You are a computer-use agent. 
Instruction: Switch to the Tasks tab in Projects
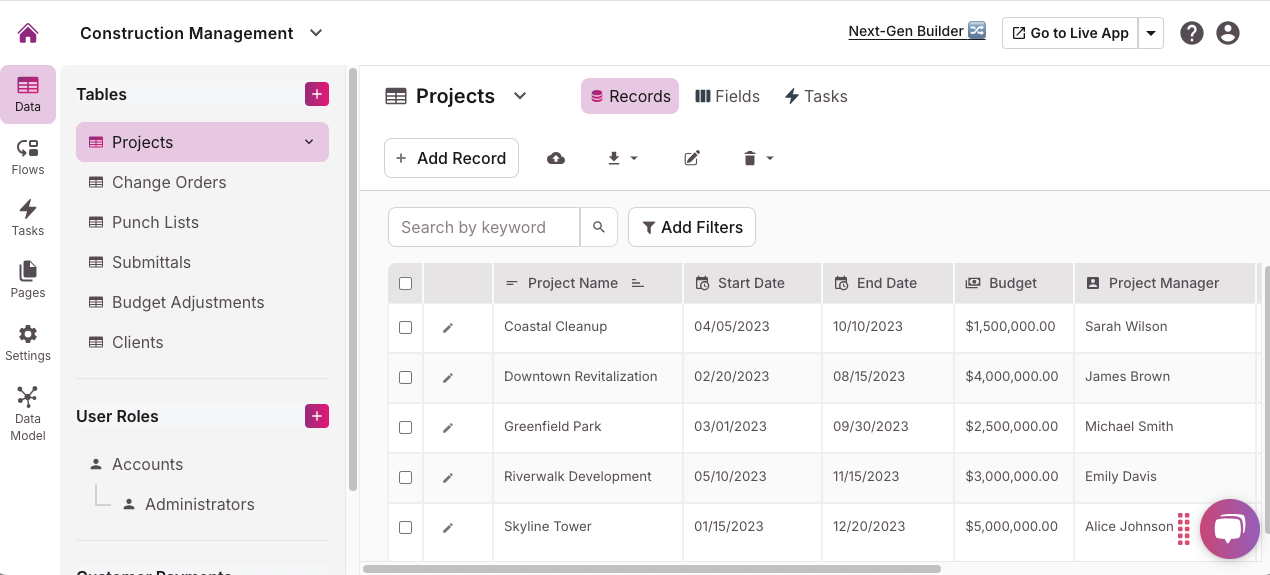815,96
